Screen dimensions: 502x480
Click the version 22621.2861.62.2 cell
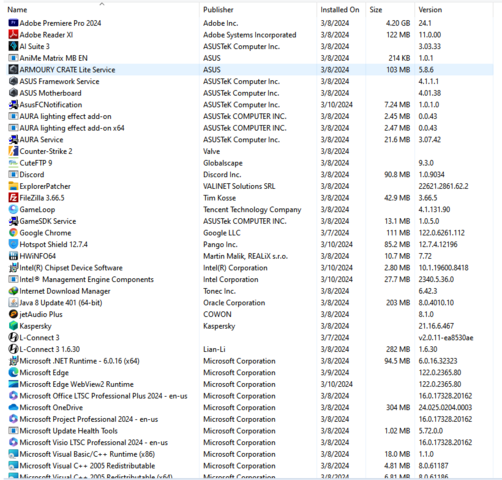pos(443,186)
